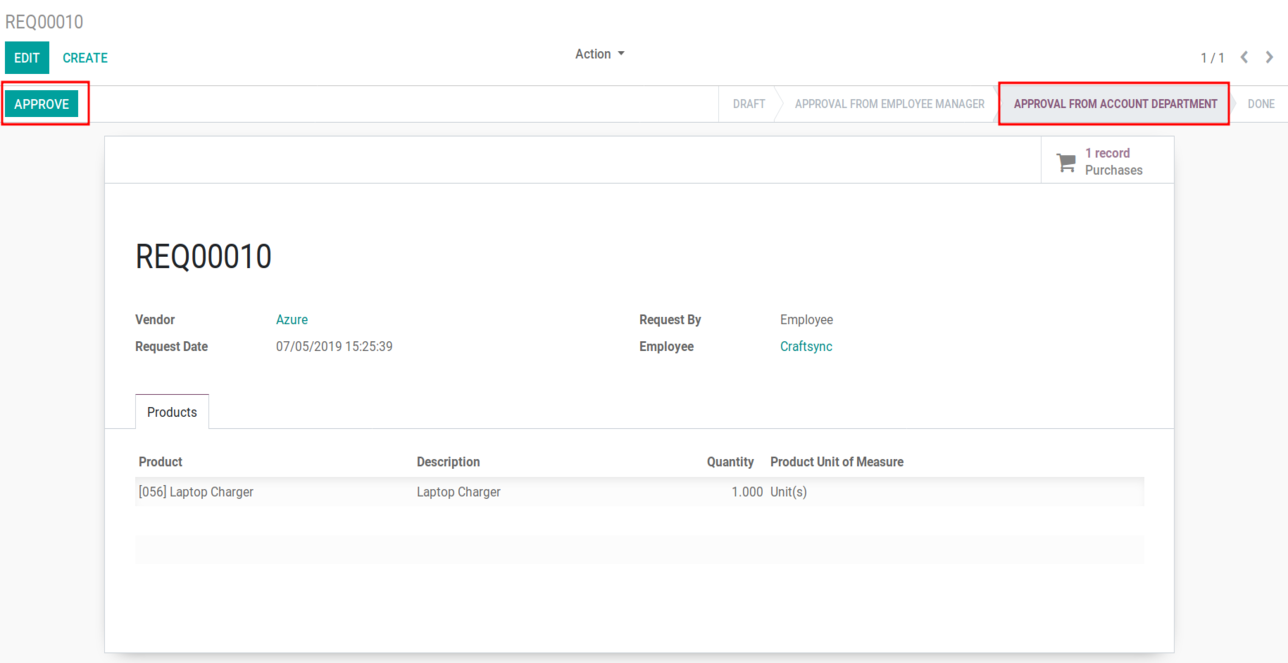Select Approval From Account Department stage
Viewport: 1288px width, 663px height.
tap(1115, 104)
